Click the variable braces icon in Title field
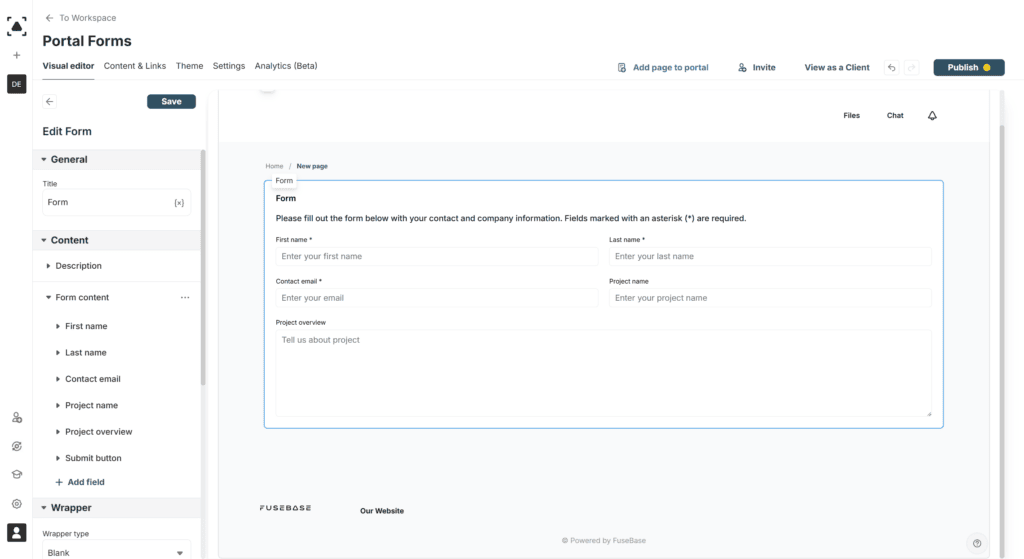 point(179,203)
